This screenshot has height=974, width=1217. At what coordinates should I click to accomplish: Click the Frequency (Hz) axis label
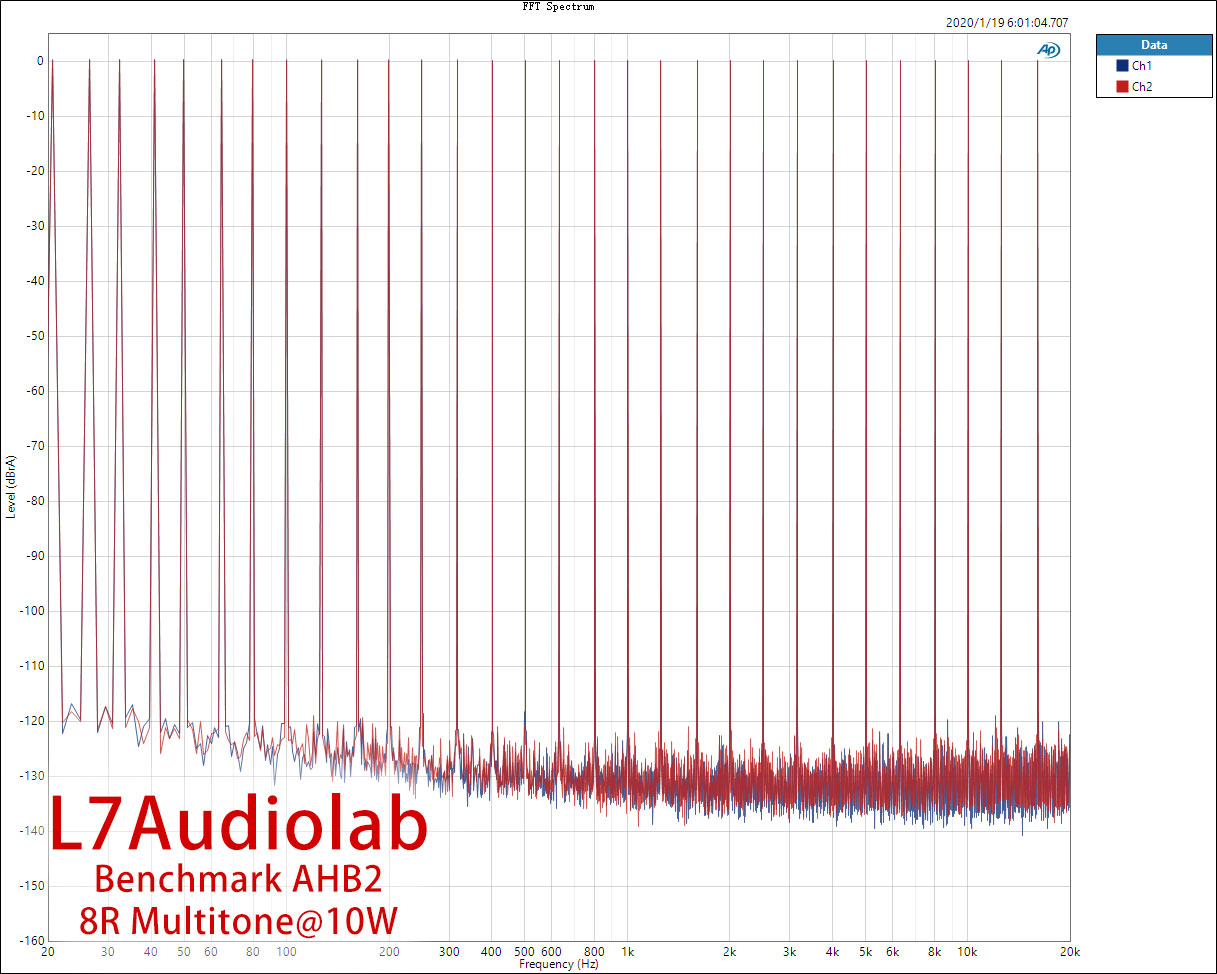click(x=558, y=964)
